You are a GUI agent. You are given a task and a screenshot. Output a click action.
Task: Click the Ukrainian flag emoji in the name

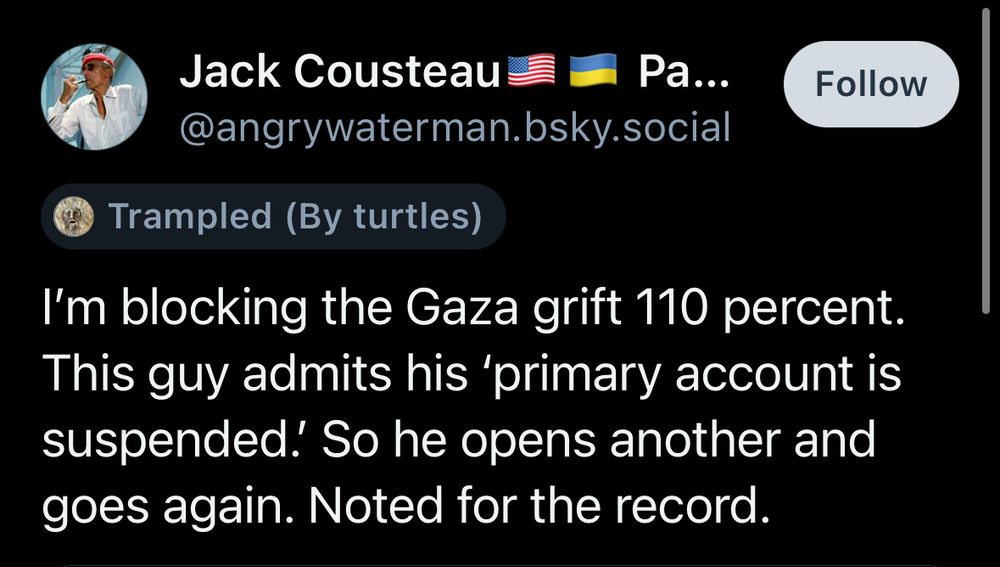click(590, 72)
